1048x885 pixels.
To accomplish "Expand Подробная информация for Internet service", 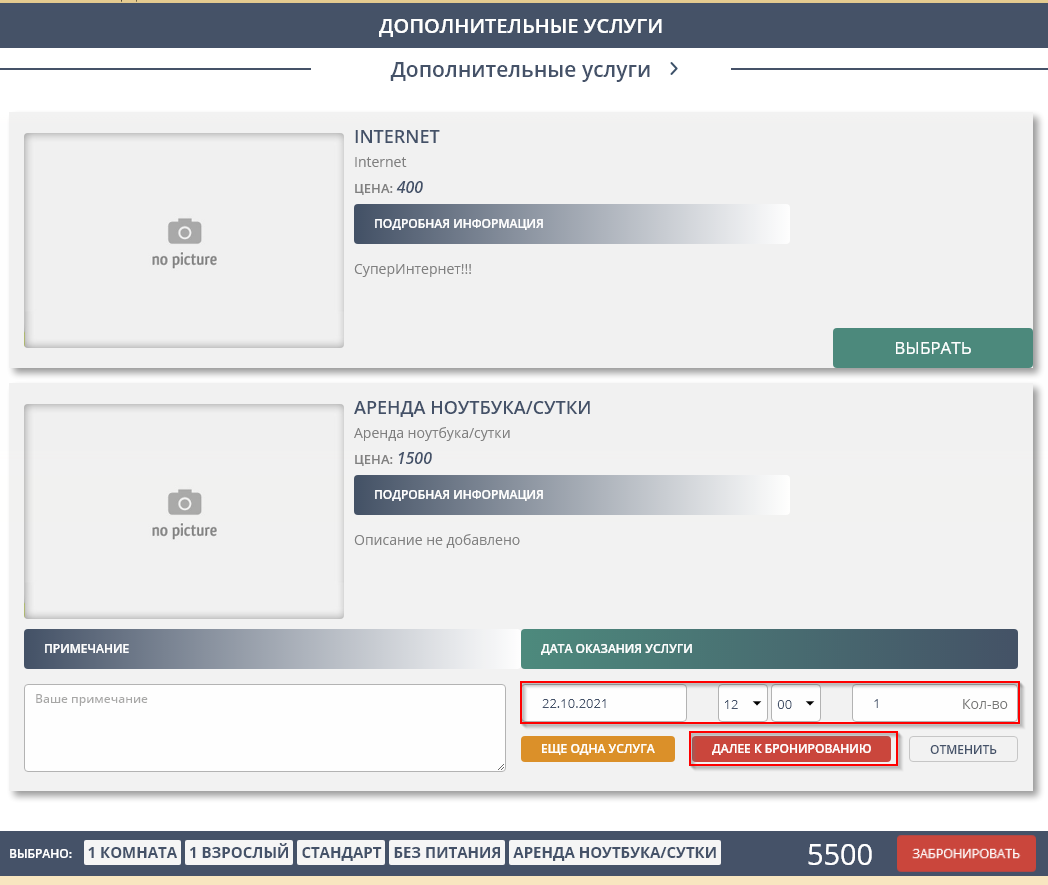I will (571, 224).
